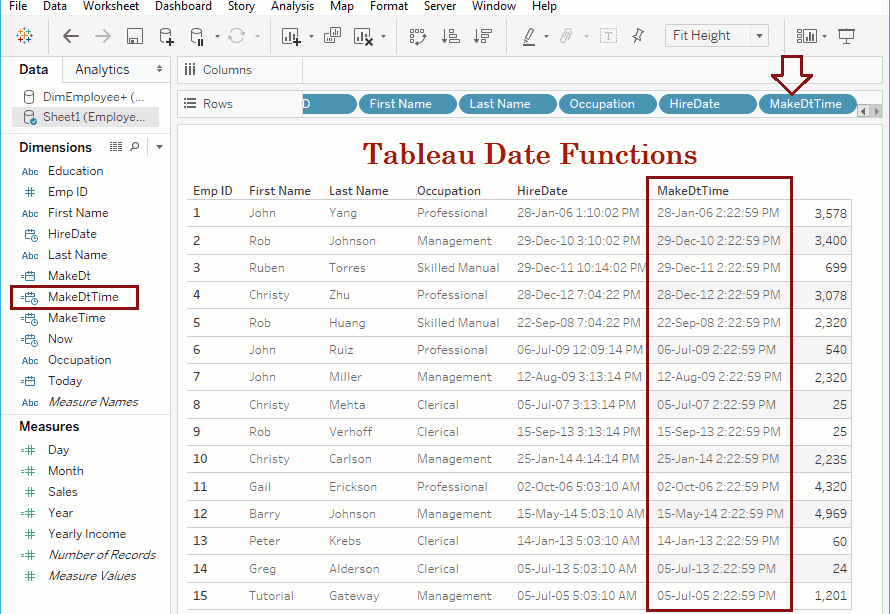
Task: Click the search magnifier icon in Dimensions
Action: [135, 147]
